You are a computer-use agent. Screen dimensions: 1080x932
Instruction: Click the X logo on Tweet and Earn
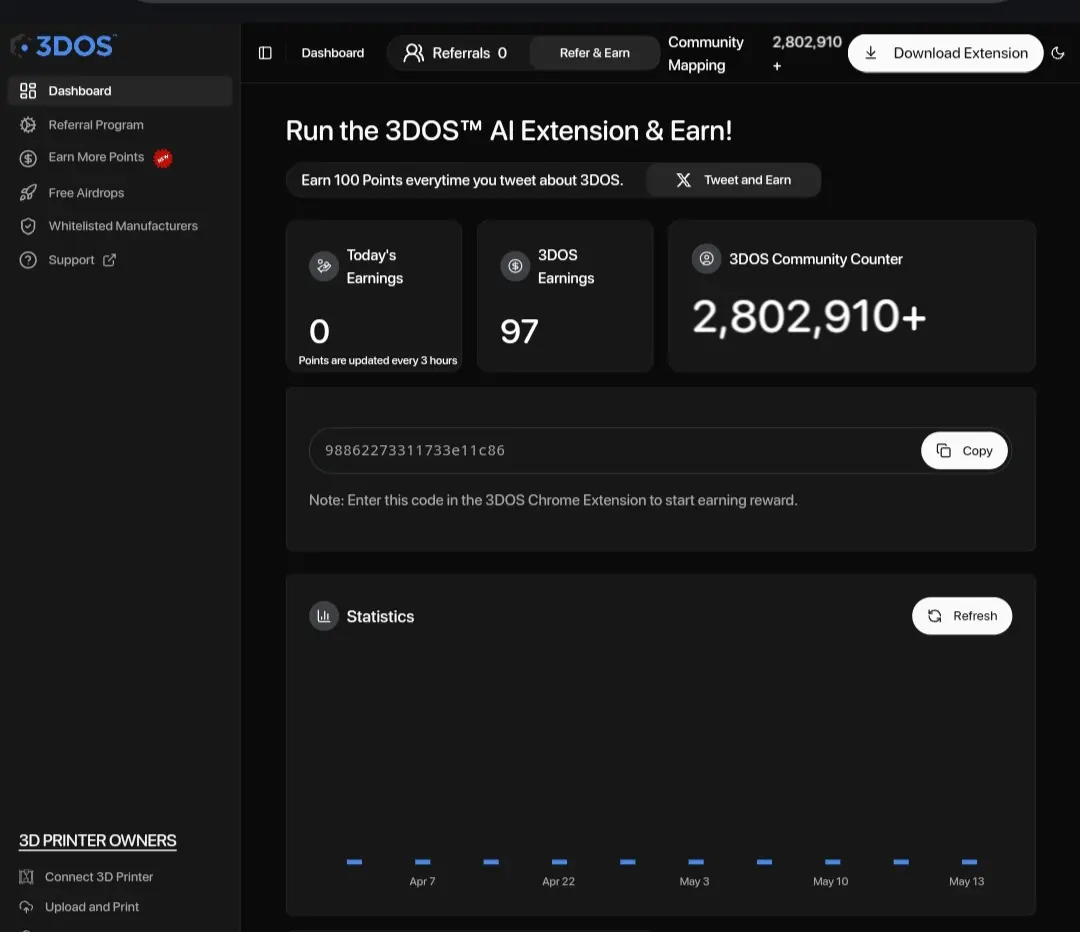pos(683,180)
